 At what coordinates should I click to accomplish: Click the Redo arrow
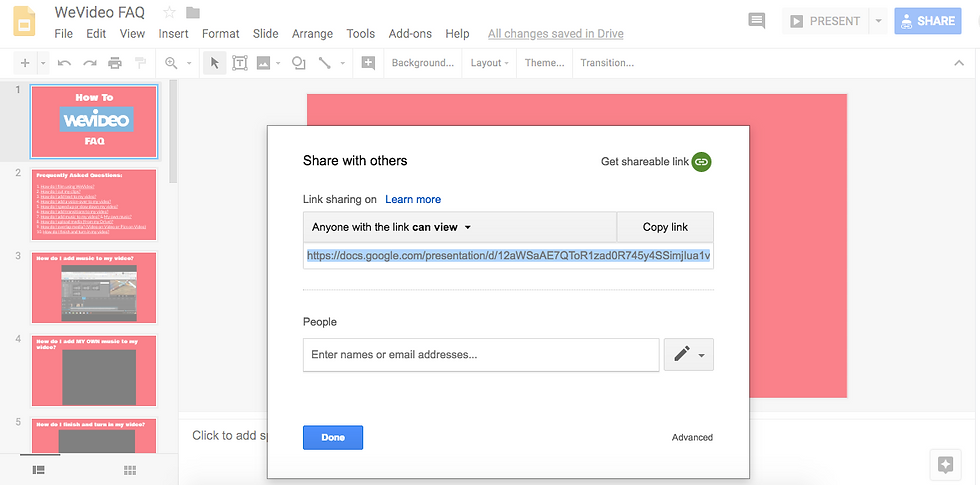(90, 62)
